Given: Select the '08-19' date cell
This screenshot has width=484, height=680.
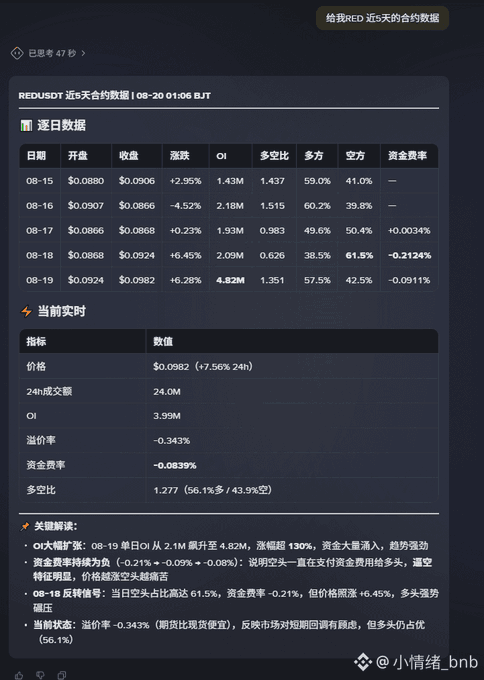Looking at the screenshot, I should pos(39,280).
